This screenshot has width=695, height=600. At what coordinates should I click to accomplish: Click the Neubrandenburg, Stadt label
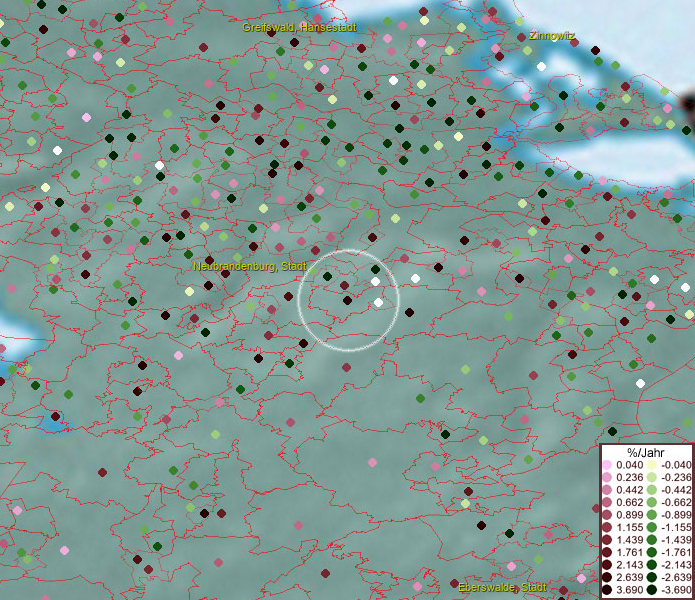click(250, 266)
